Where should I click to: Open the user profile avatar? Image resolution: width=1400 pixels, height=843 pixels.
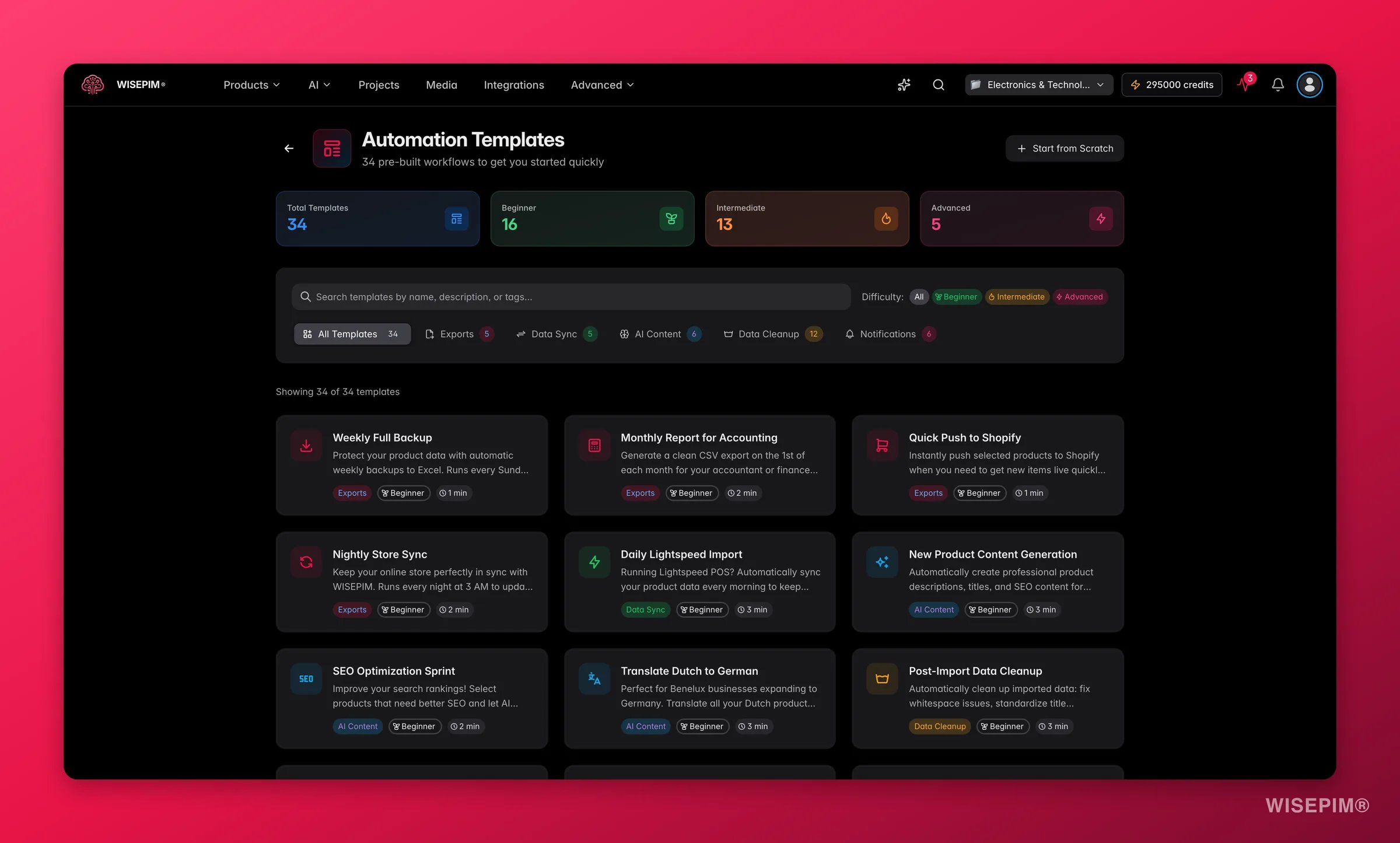(x=1310, y=85)
